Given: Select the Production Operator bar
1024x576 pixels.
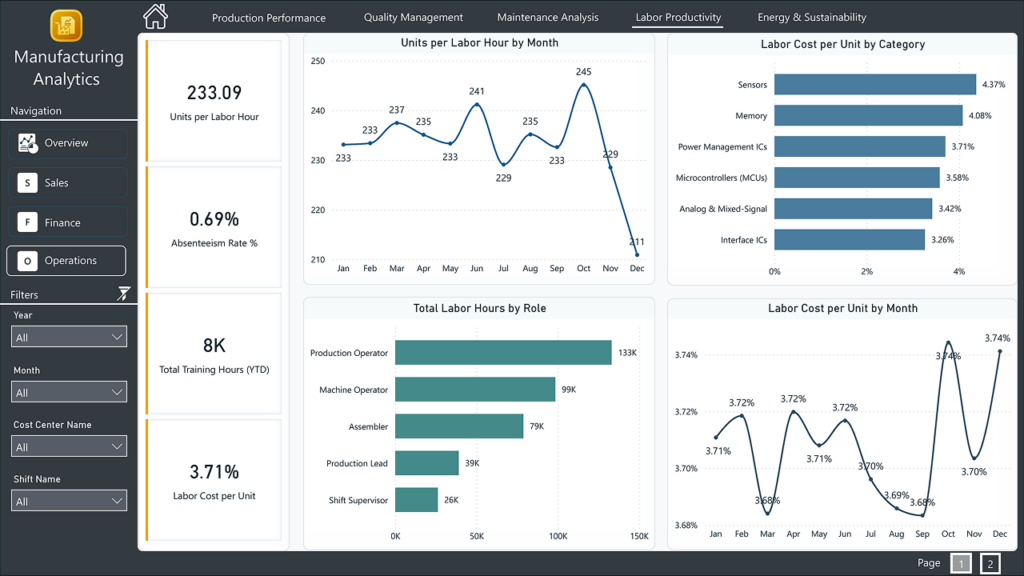Looking at the screenshot, I should (503, 353).
